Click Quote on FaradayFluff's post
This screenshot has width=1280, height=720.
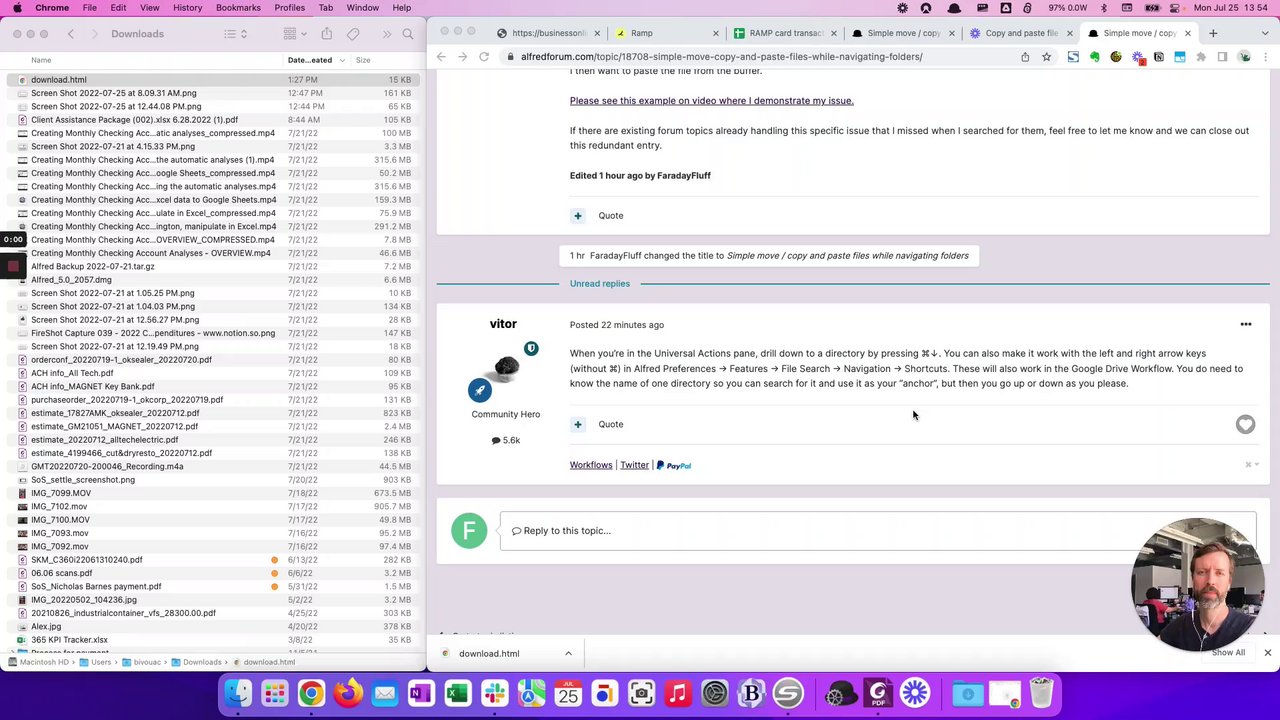tap(610, 216)
